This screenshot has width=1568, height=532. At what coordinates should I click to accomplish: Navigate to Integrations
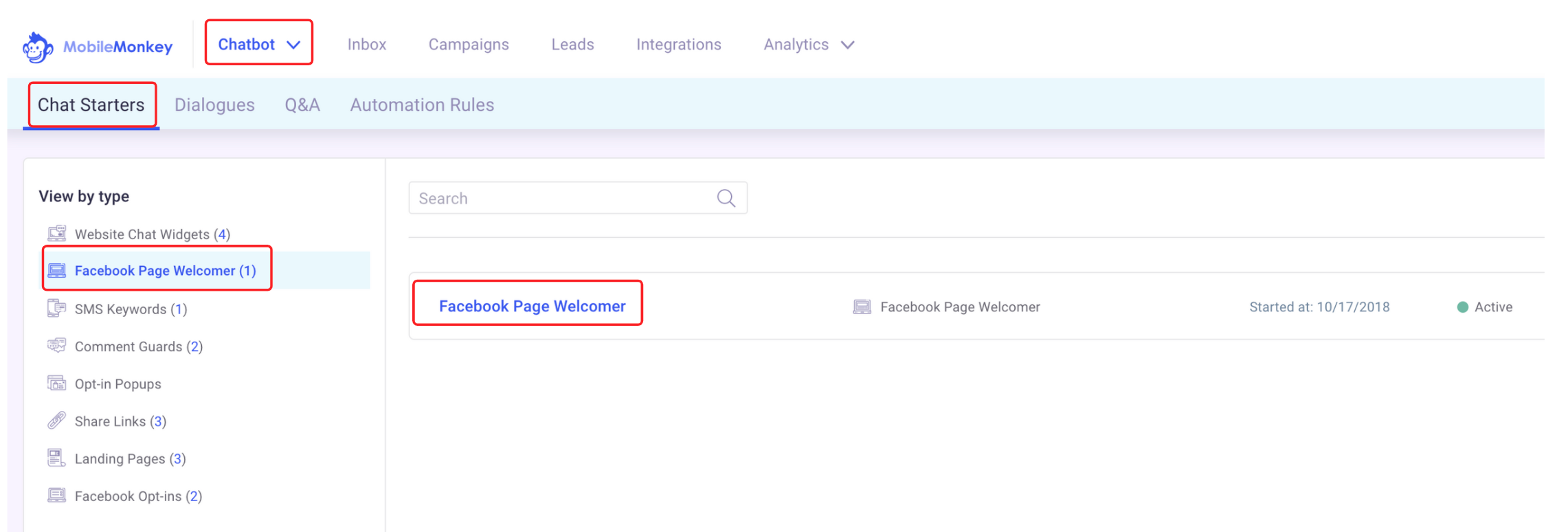pyautogui.click(x=679, y=44)
